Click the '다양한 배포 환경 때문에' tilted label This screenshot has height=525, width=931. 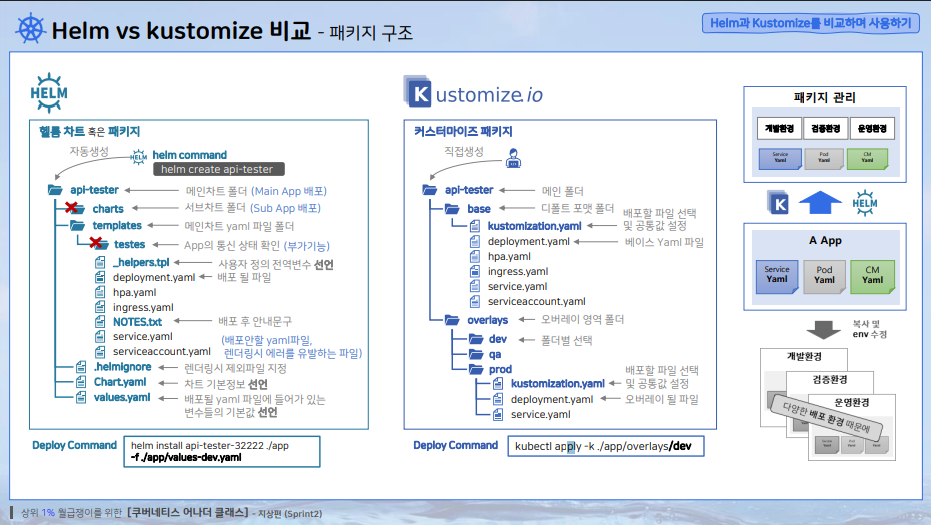point(826,418)
